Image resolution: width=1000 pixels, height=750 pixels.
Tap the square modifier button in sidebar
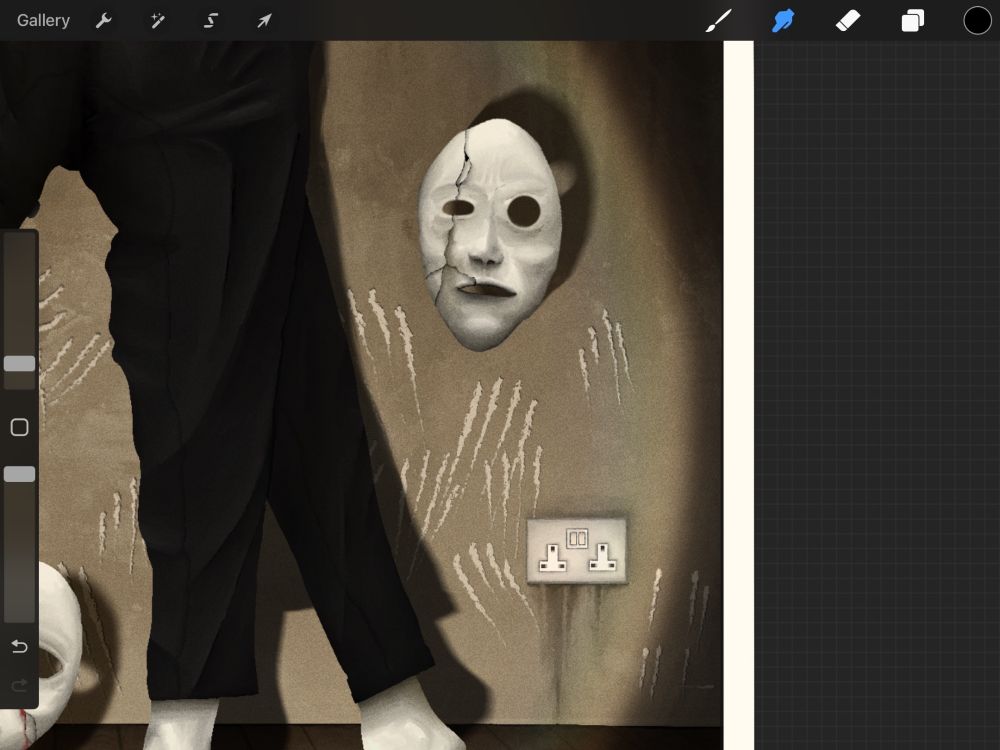(20, 427)
